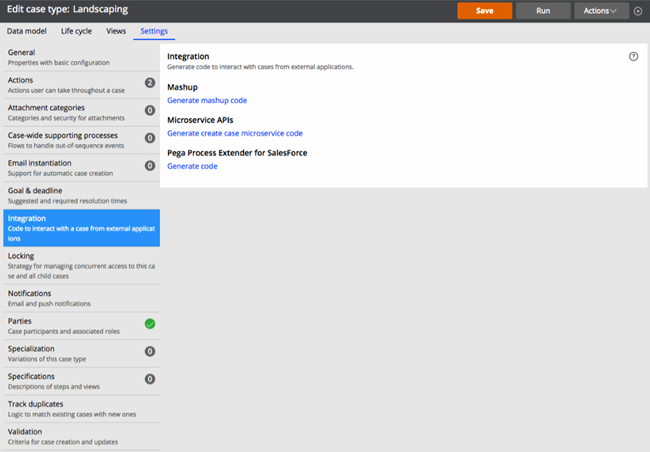Close the case type editor with X icon

[638, 11]
